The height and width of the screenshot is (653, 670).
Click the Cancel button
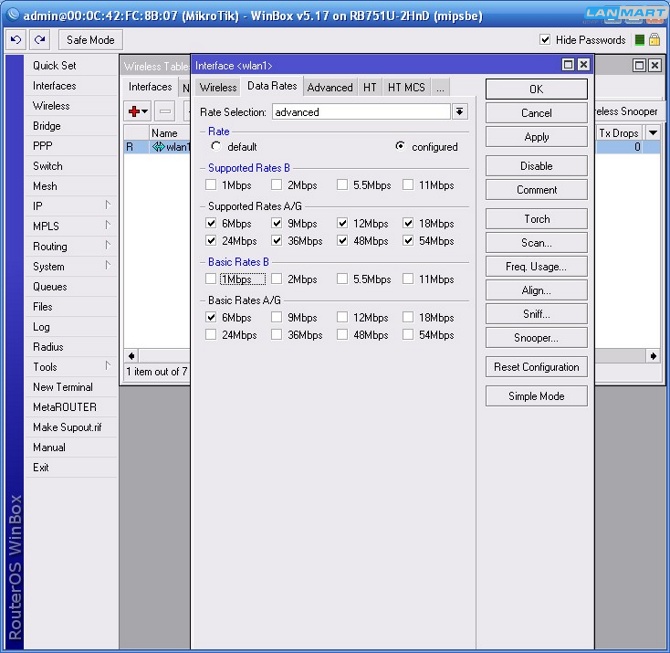pyautogui.click(x=536, y=113)
